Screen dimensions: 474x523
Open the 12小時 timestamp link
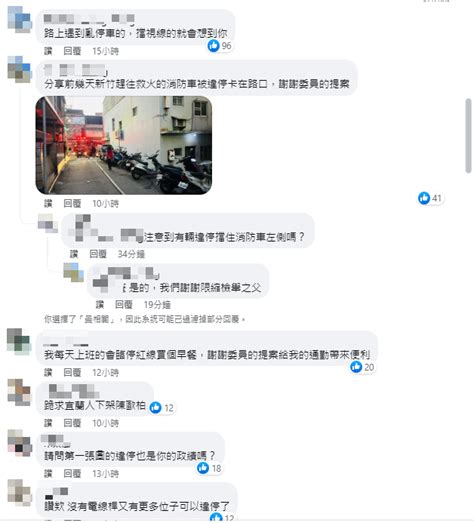tap(105, 372)
